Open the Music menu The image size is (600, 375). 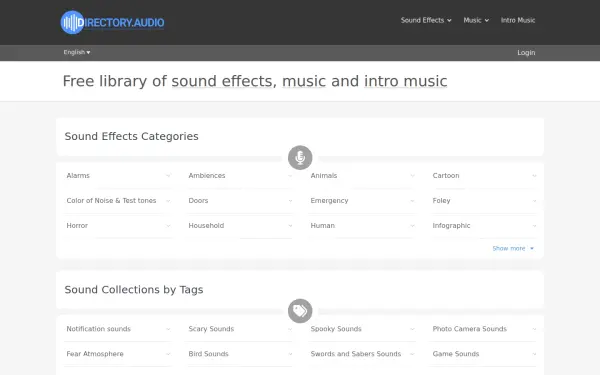(x=476, y=20)
